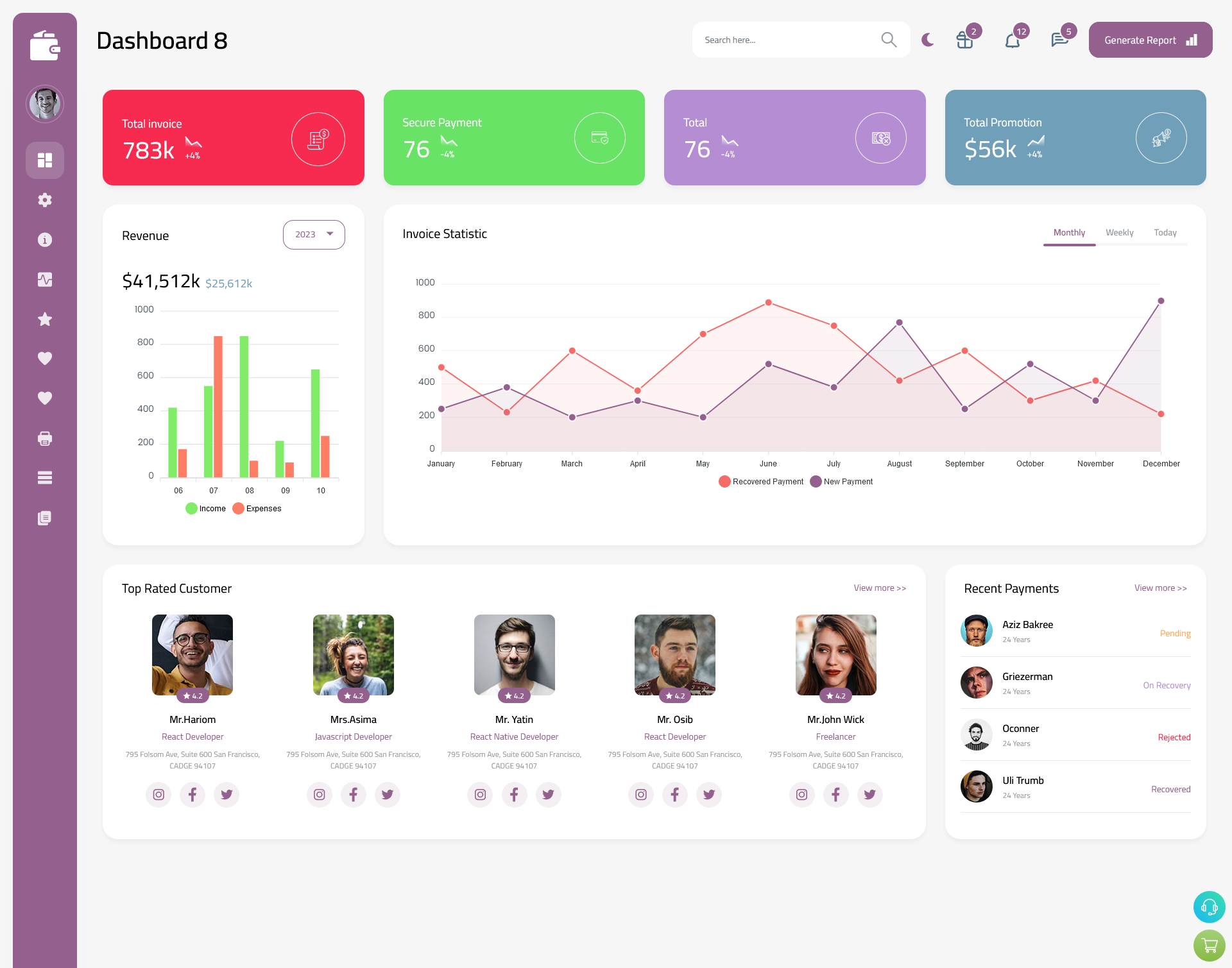Screen dimensions: 1232x968
Task: Open the settings gear icon in sidebar
Action: [x=45, y=199]
